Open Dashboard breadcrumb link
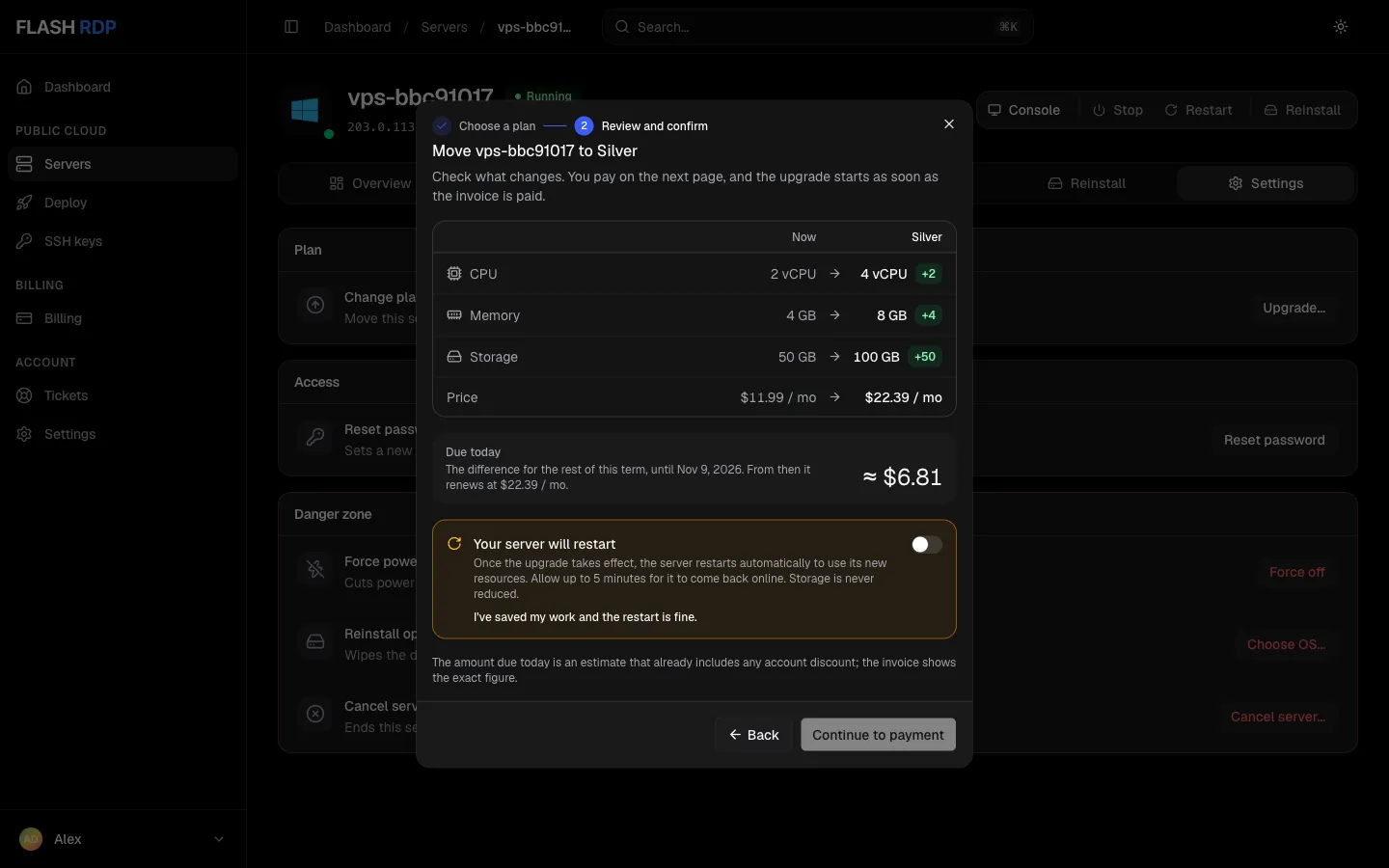Image resolution: width=1389 pixels, height=868 pixels. (x=358, y=27)
